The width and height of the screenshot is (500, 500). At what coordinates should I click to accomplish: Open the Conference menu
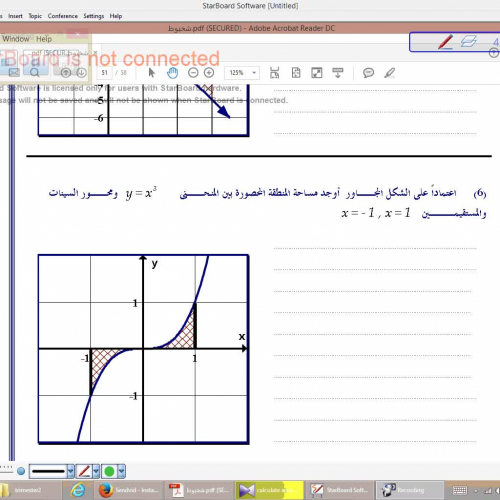63,16
